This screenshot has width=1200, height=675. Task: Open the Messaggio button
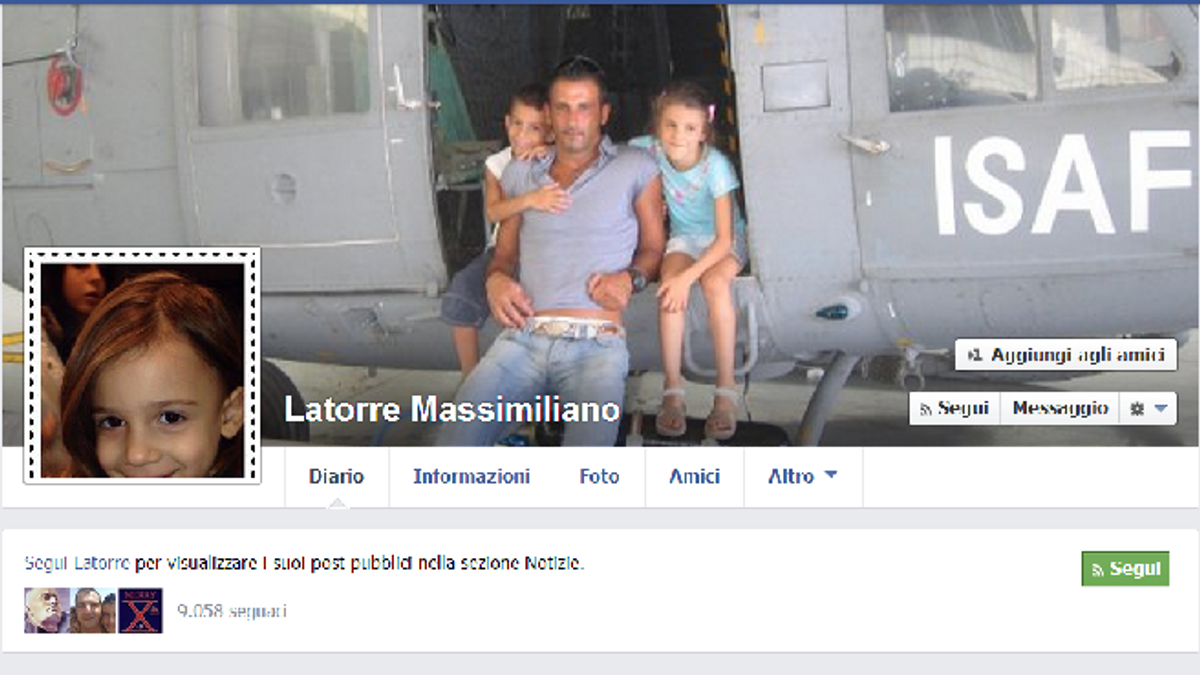click(x=1059, y=408)
